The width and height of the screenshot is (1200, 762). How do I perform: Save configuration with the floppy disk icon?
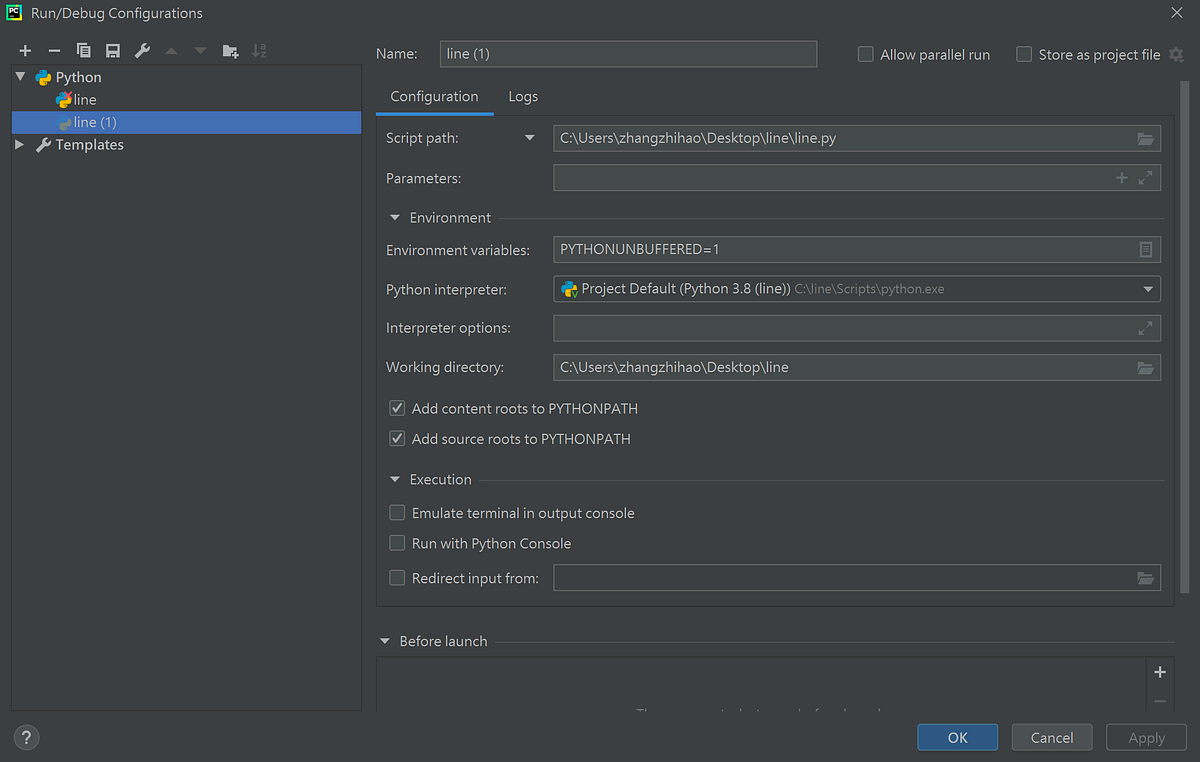(112, 51)
